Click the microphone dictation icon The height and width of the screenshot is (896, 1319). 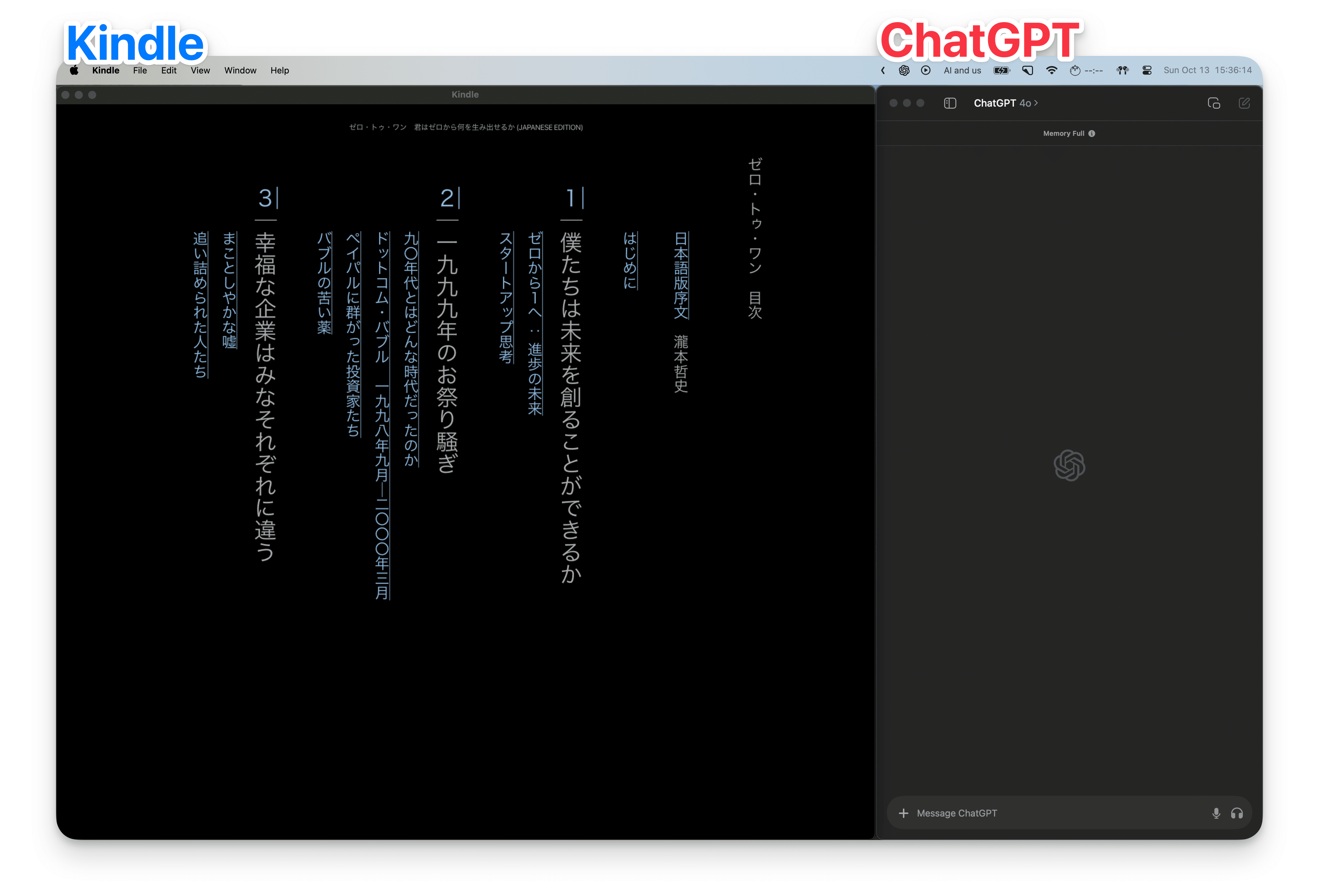(x=1216, y=813)
